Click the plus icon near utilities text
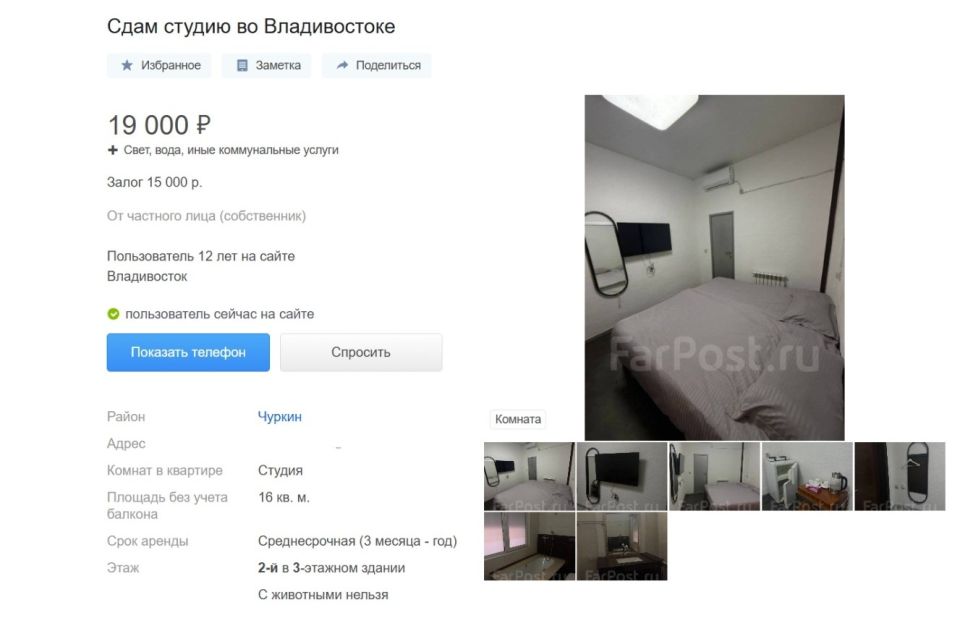 113,150
